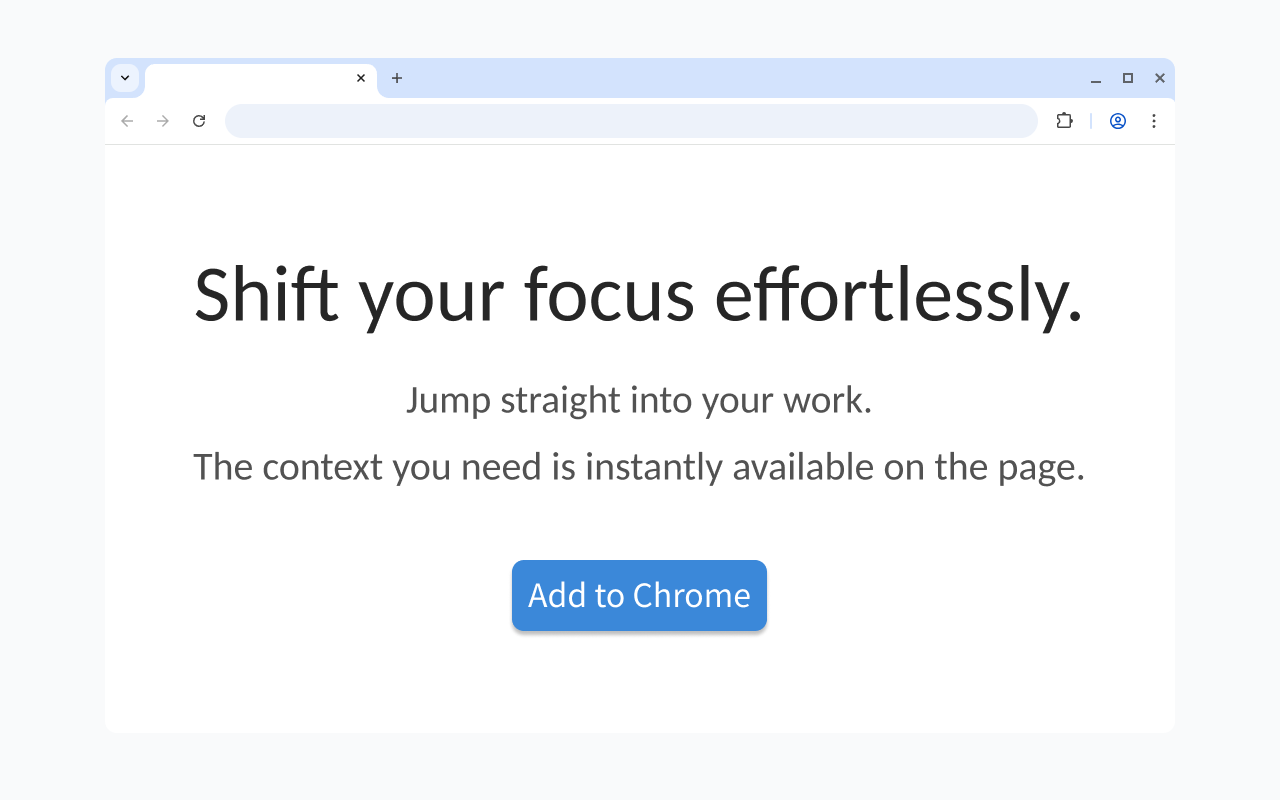Reload the page with refresh icon

(199, 121)
